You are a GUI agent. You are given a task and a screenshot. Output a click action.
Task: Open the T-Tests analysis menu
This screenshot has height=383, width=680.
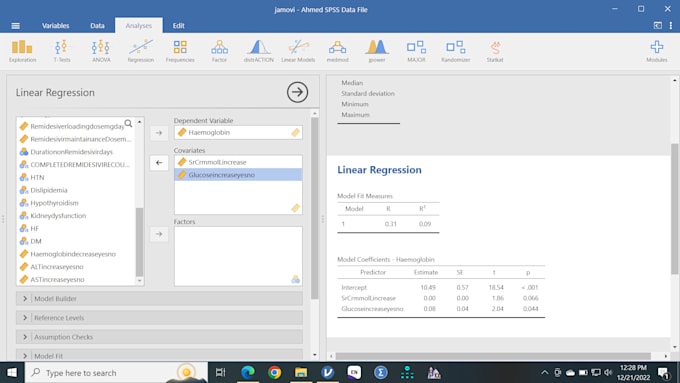(x=62, y=51)
